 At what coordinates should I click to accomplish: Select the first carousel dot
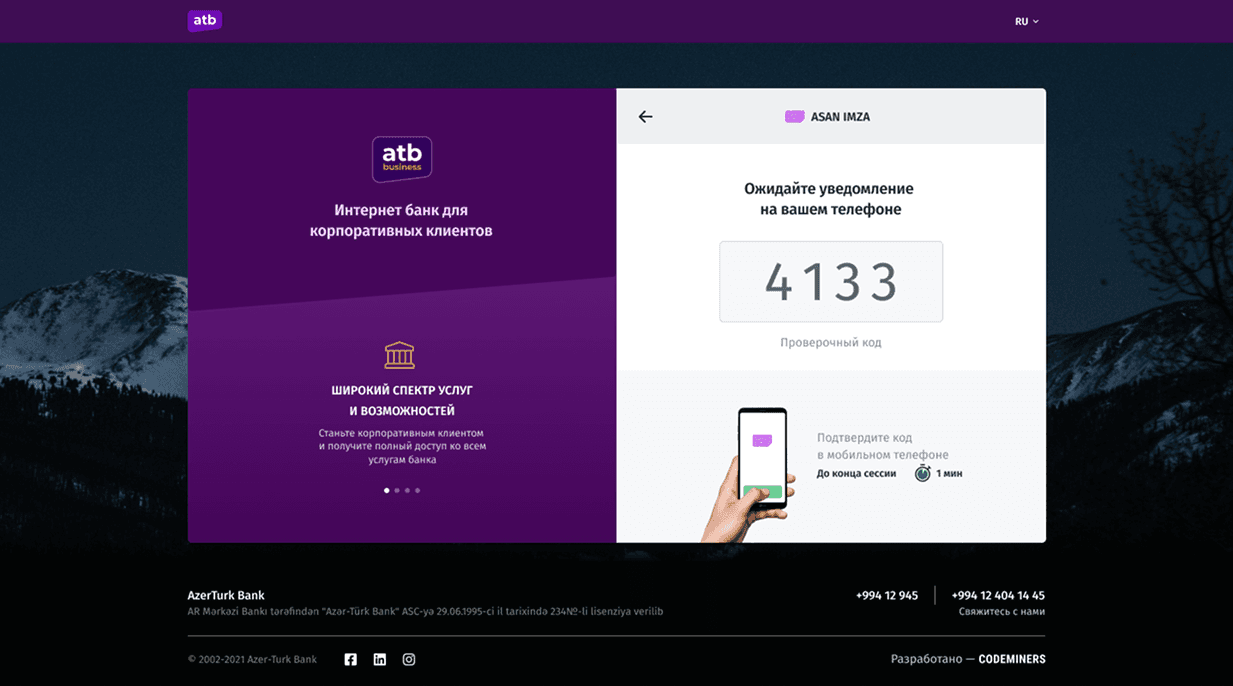point(387,490)
